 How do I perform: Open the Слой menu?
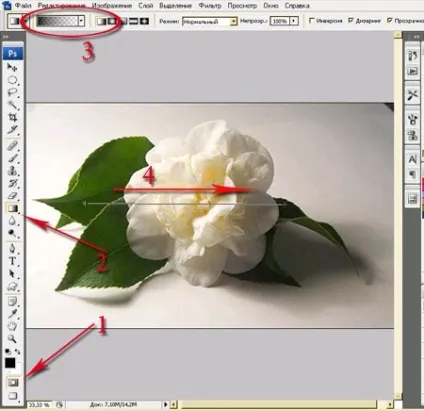click(146, 6)
